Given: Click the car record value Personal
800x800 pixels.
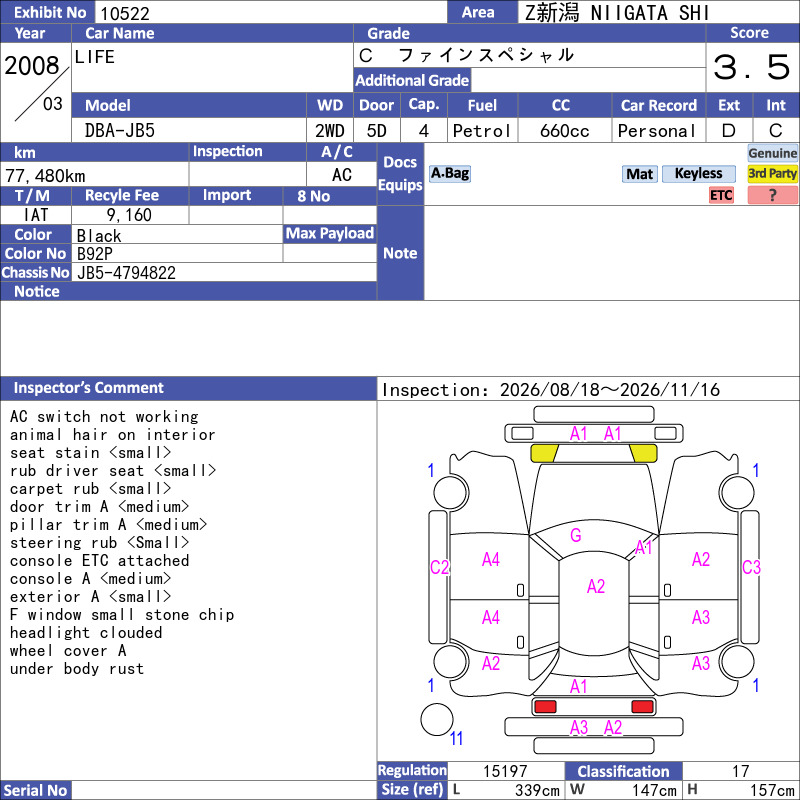Looking at the screenshot, I should (x=657, y=131).
